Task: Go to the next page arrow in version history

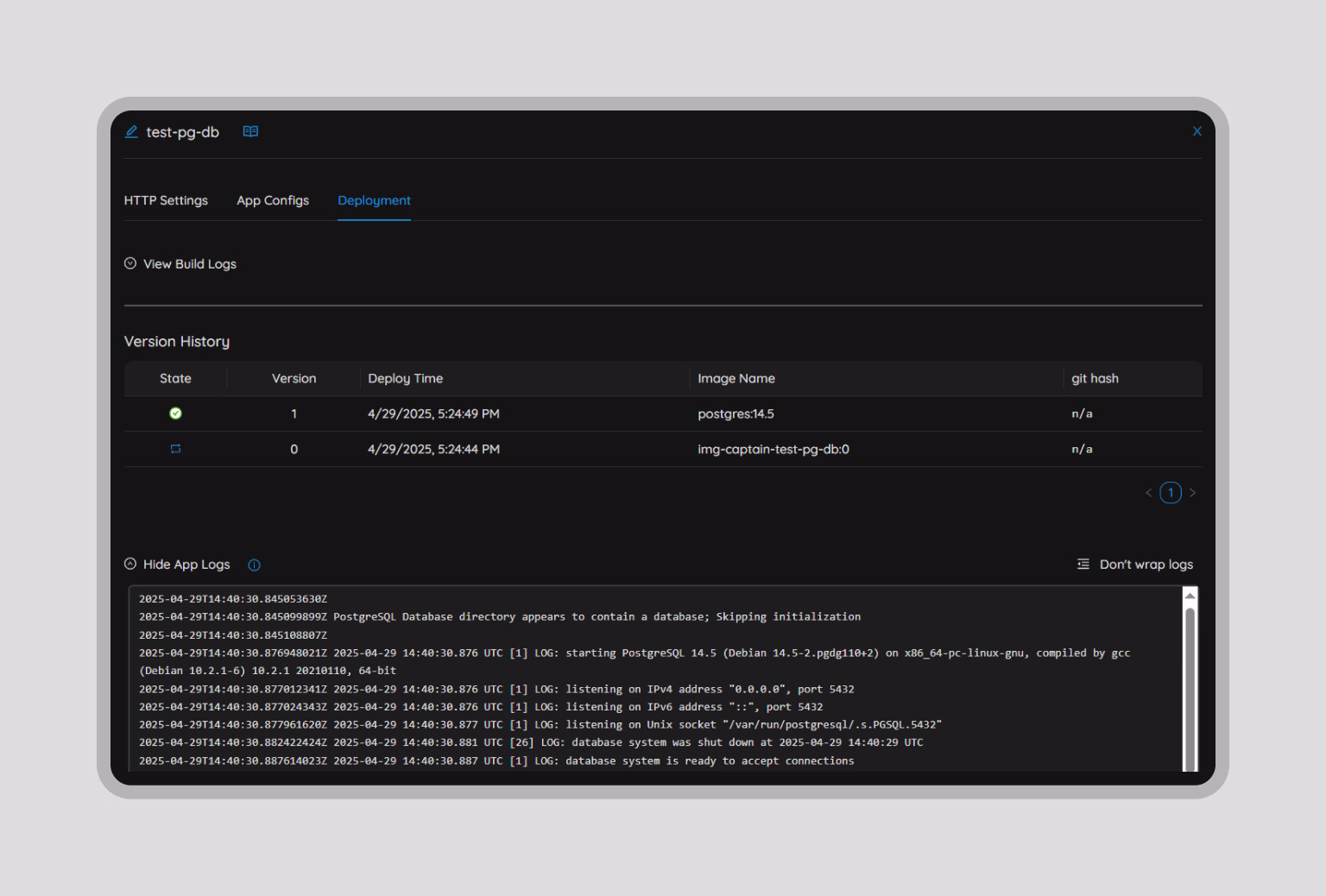Action: click(1192, 493)
